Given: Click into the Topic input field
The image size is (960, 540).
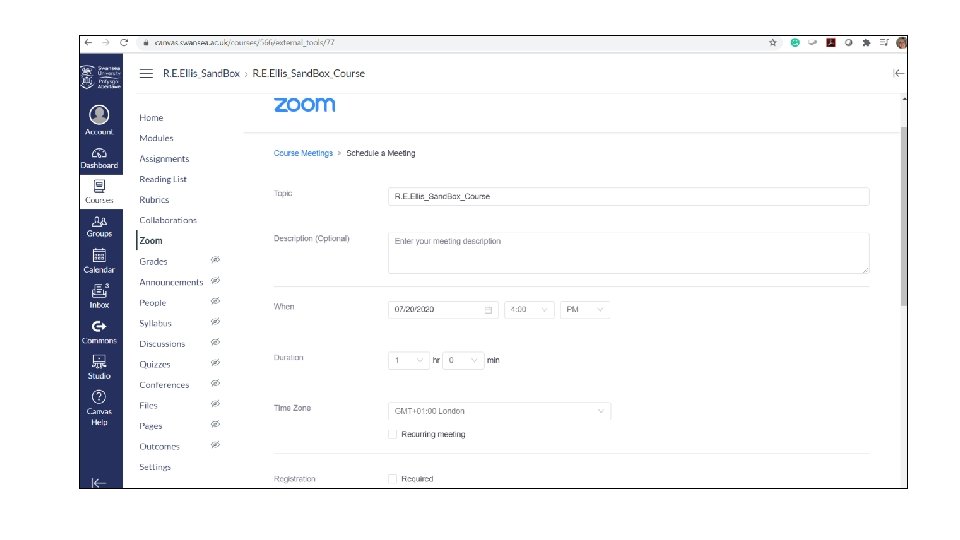Looking at the screenshot, I should coord(628,197).
